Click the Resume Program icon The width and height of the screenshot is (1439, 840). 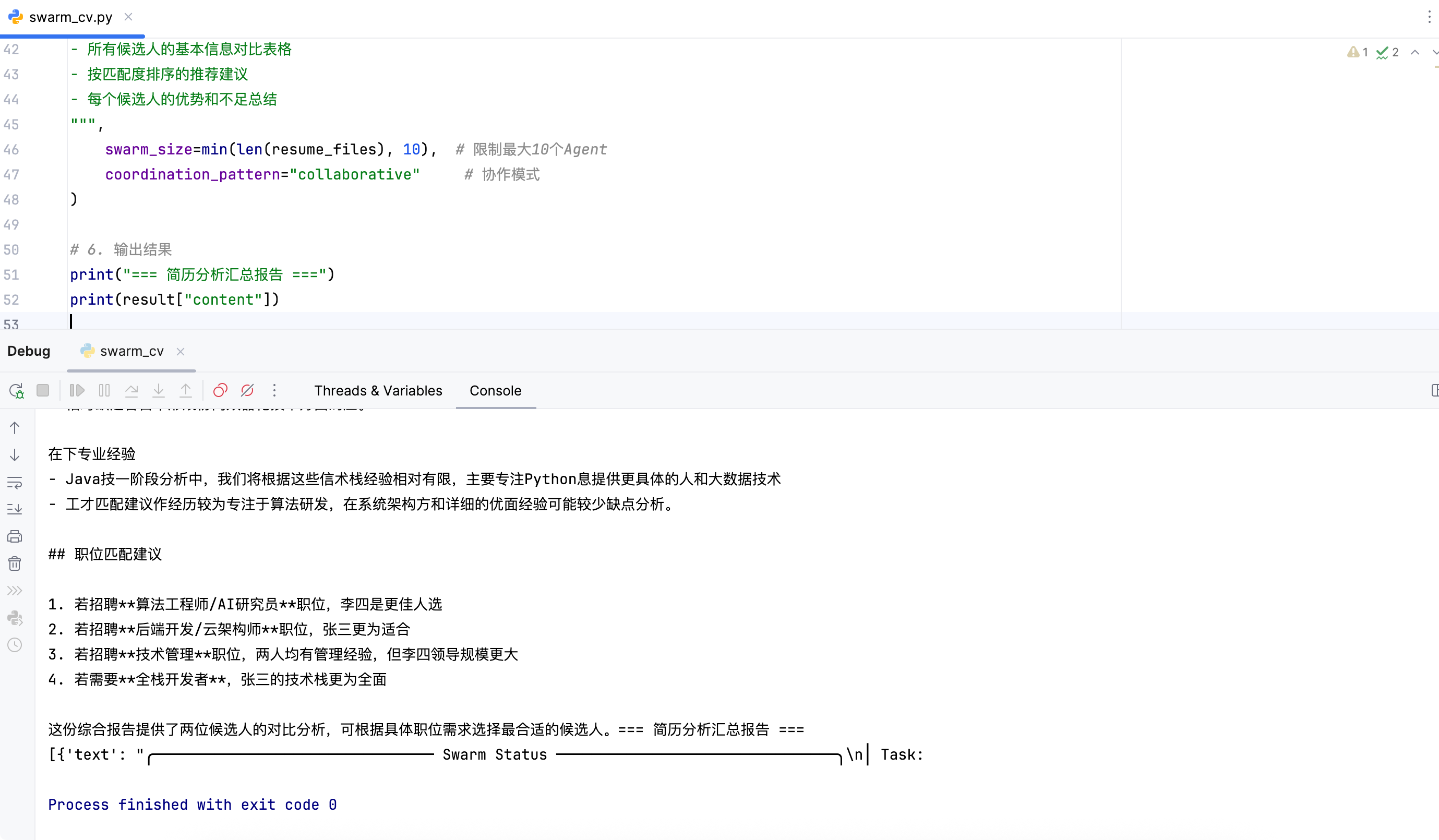pyautogui.click(x=77, y=391)
